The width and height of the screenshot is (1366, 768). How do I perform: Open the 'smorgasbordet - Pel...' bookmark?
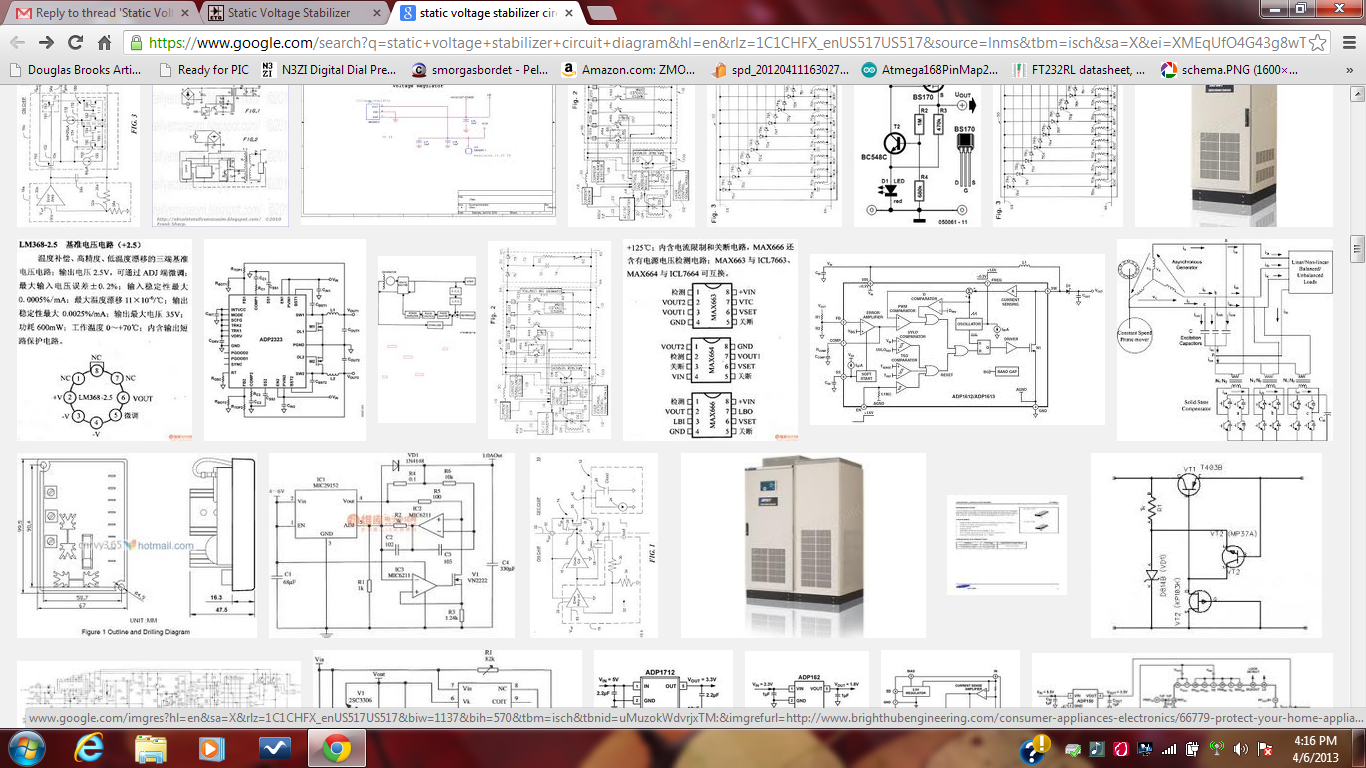pyautogui.click(x=480, y=70)
